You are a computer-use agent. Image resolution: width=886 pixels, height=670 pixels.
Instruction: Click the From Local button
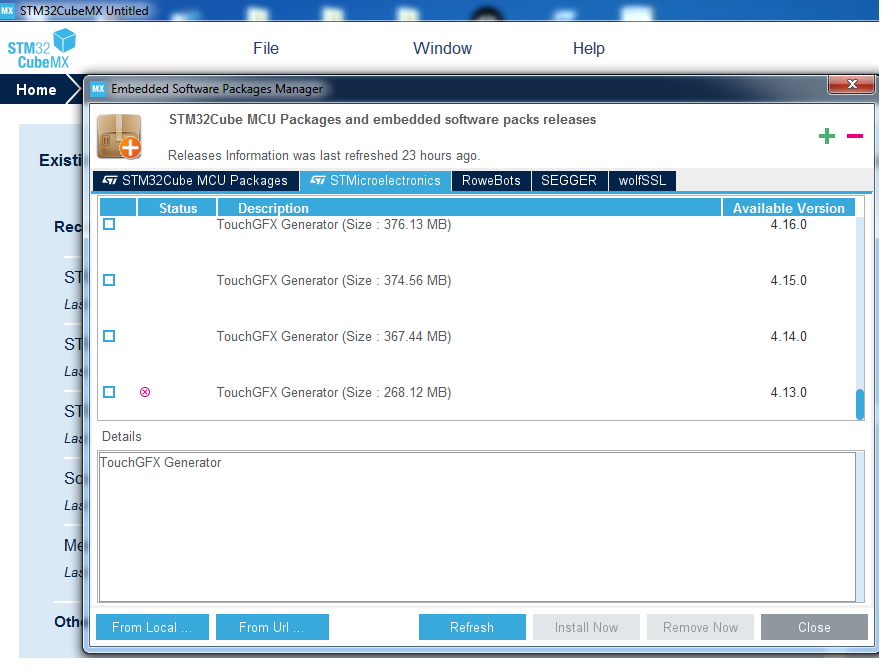(x=152, y=627)
